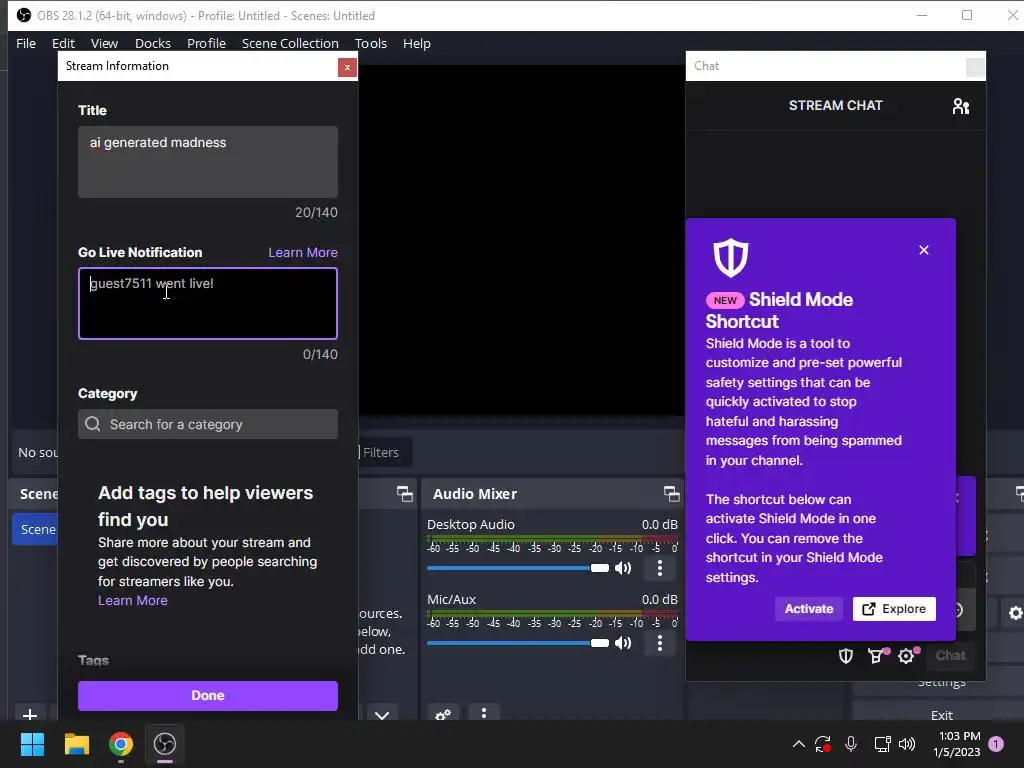1024x768 pixels.
Task: Open Mic/Aux three-dot options
Action: pos(660,643)
